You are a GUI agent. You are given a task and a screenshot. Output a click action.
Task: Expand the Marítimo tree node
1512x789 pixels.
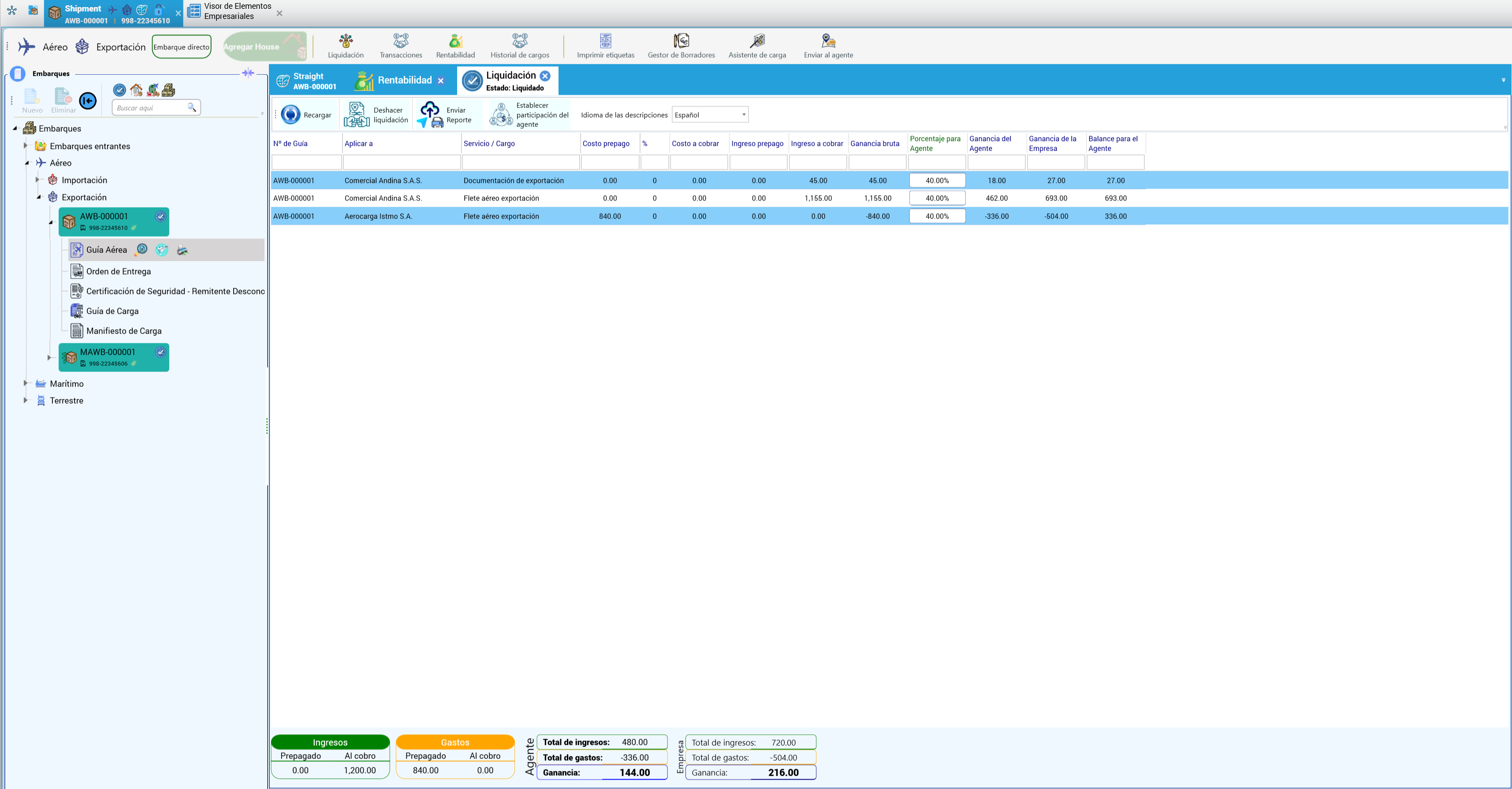[x=25, y=383]
